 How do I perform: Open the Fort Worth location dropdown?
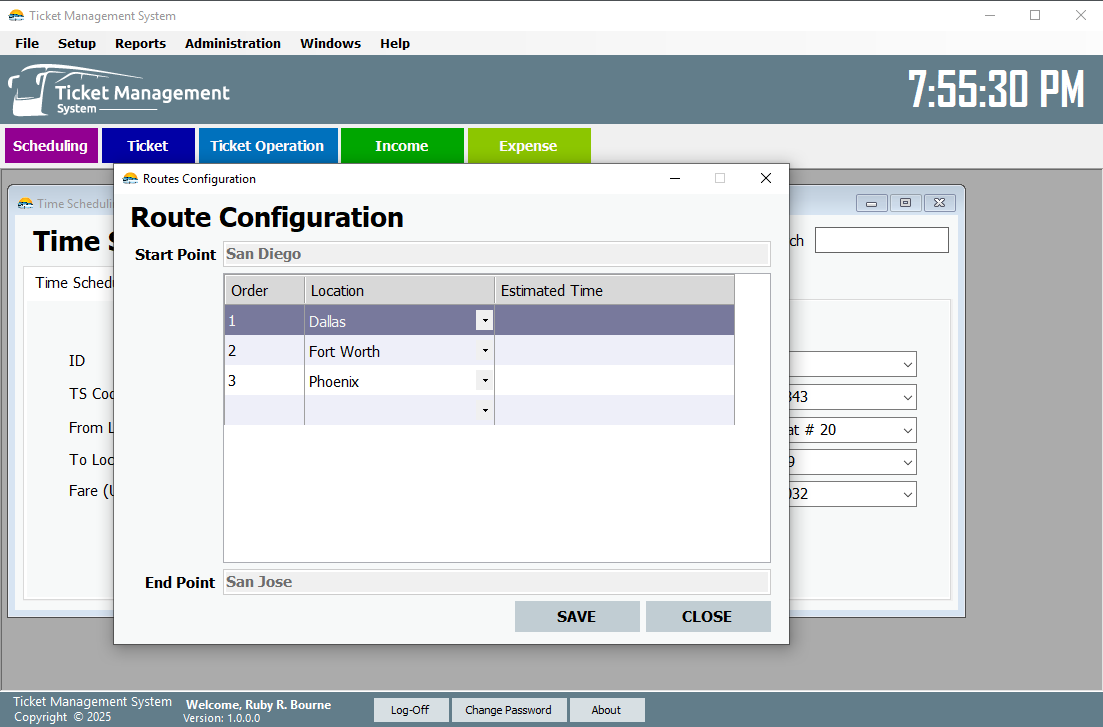click(484, 350)
